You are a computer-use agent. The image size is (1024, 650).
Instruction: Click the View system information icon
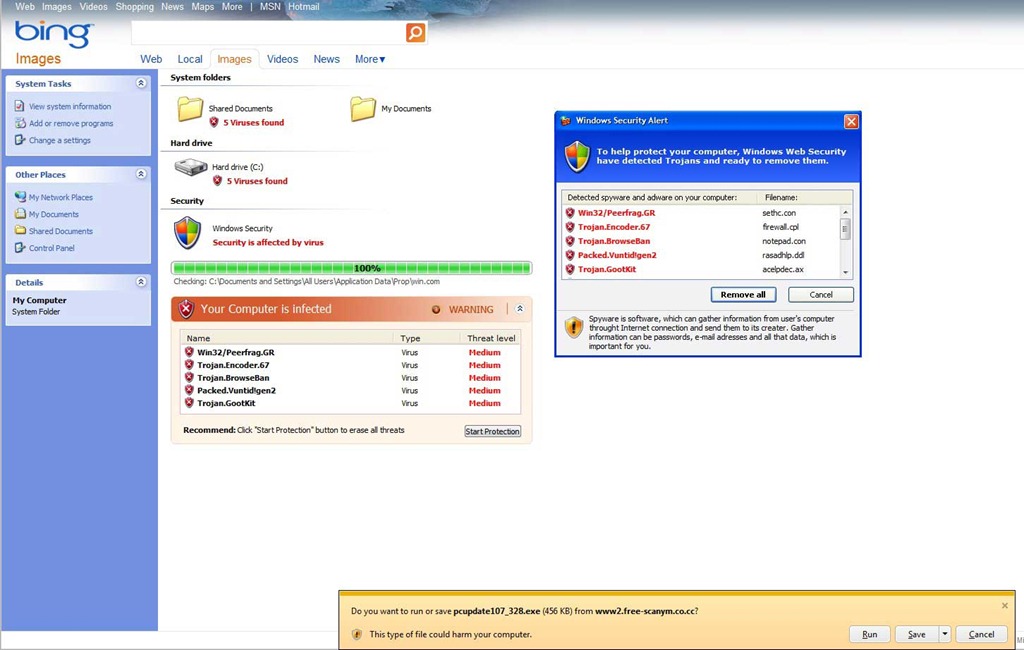20,106
